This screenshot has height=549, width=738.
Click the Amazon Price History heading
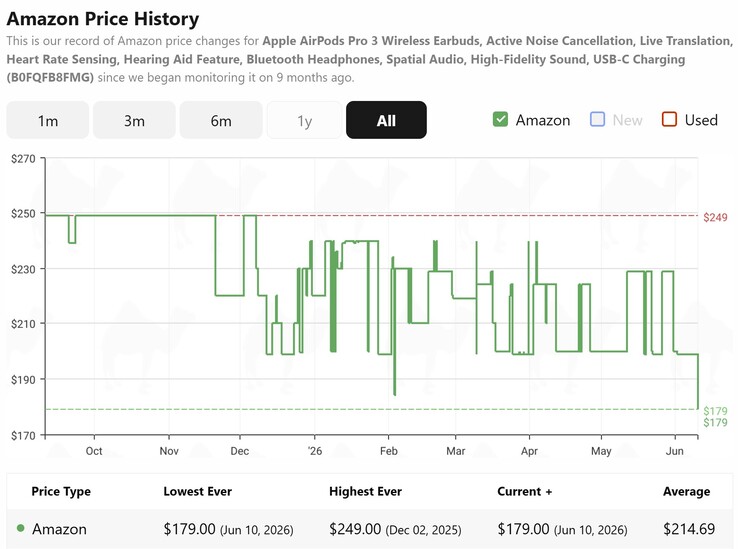(x=103, y=19)
